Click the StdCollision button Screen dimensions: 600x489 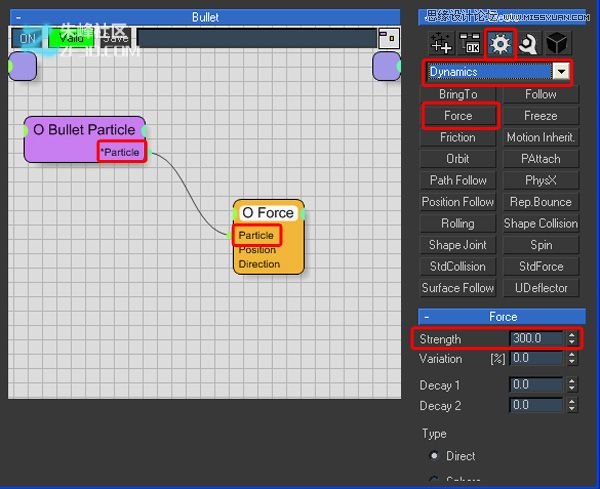click(x=458, y=266)
